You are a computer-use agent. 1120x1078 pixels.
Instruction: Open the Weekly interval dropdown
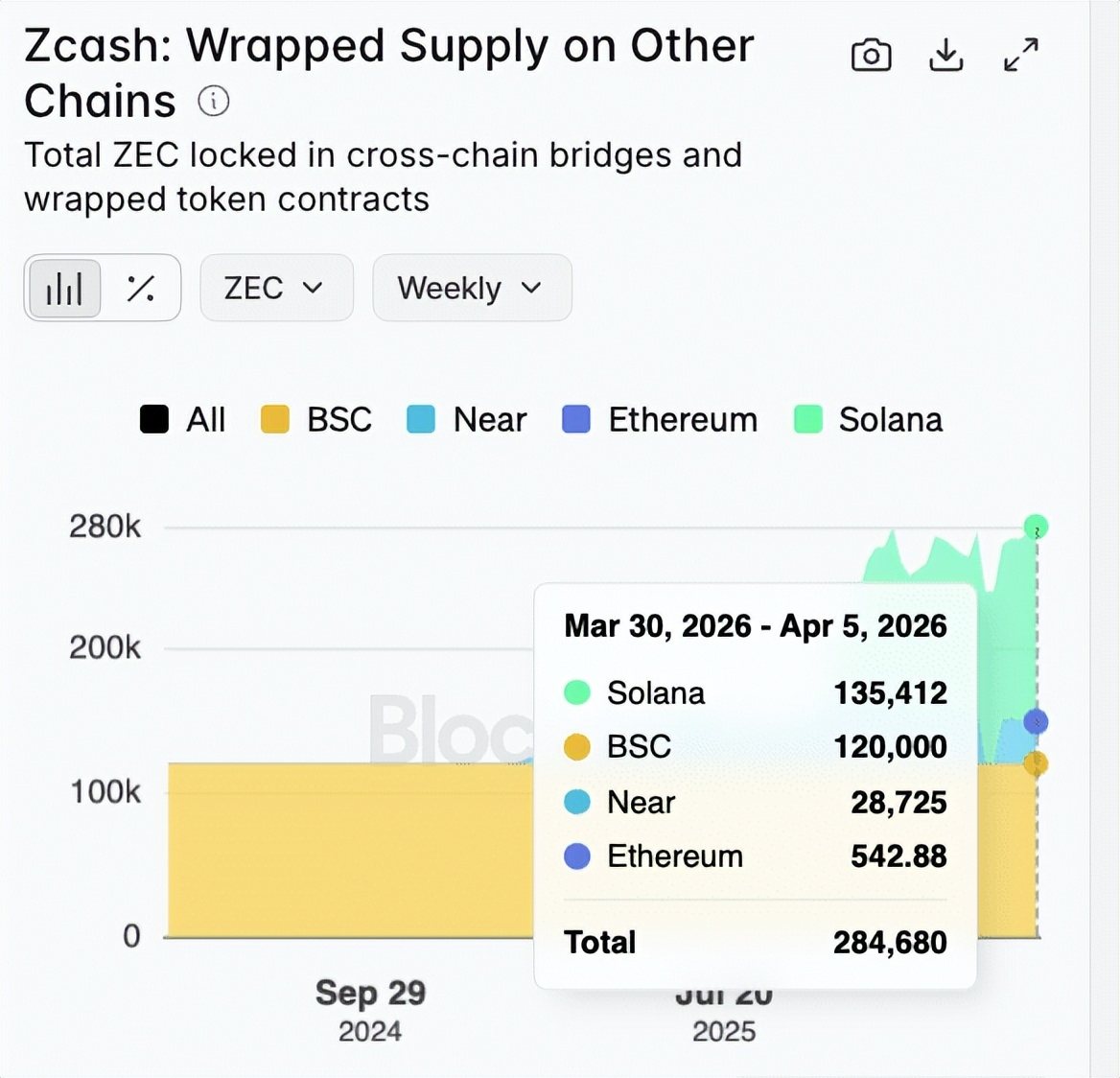(472, 288)
